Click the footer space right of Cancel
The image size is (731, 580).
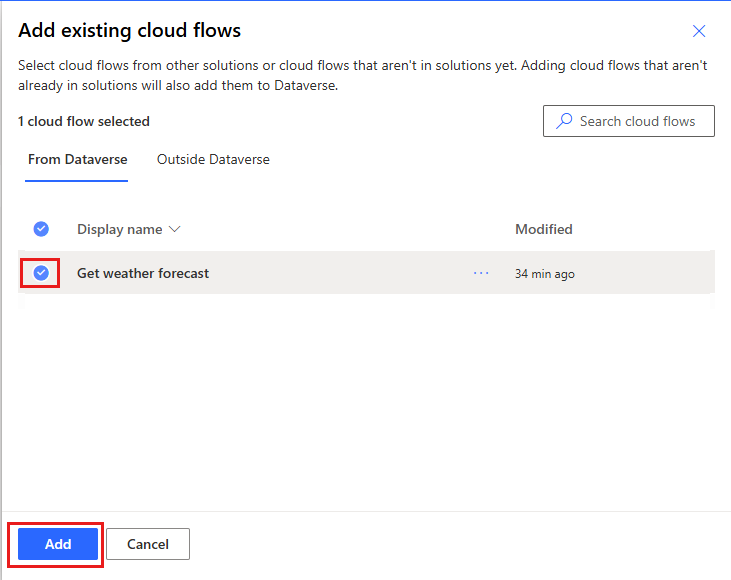click(x=450, y=544)
